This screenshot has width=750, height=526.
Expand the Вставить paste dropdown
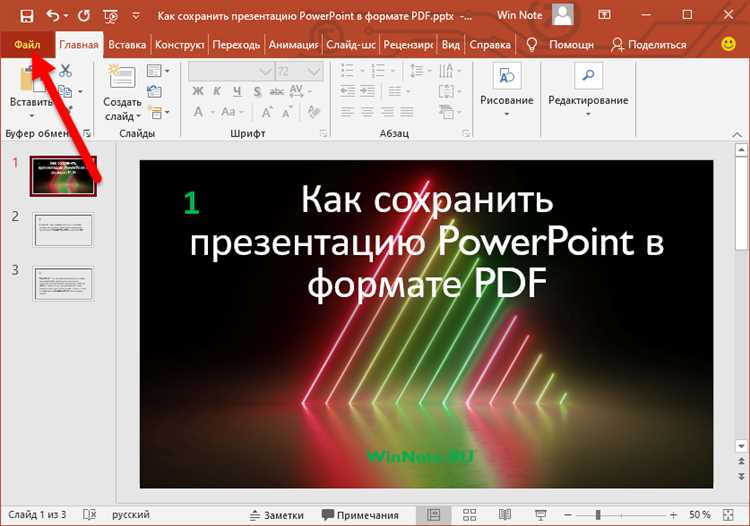tap(31, 116)
